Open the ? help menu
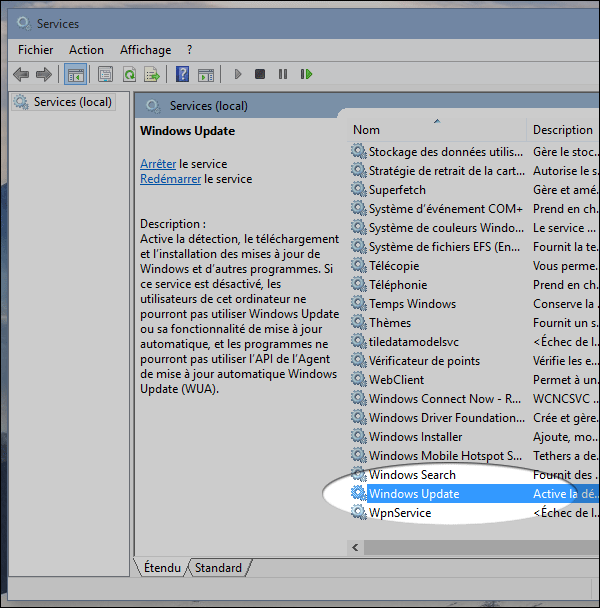The image size is (600, 608). coord(189,50)
